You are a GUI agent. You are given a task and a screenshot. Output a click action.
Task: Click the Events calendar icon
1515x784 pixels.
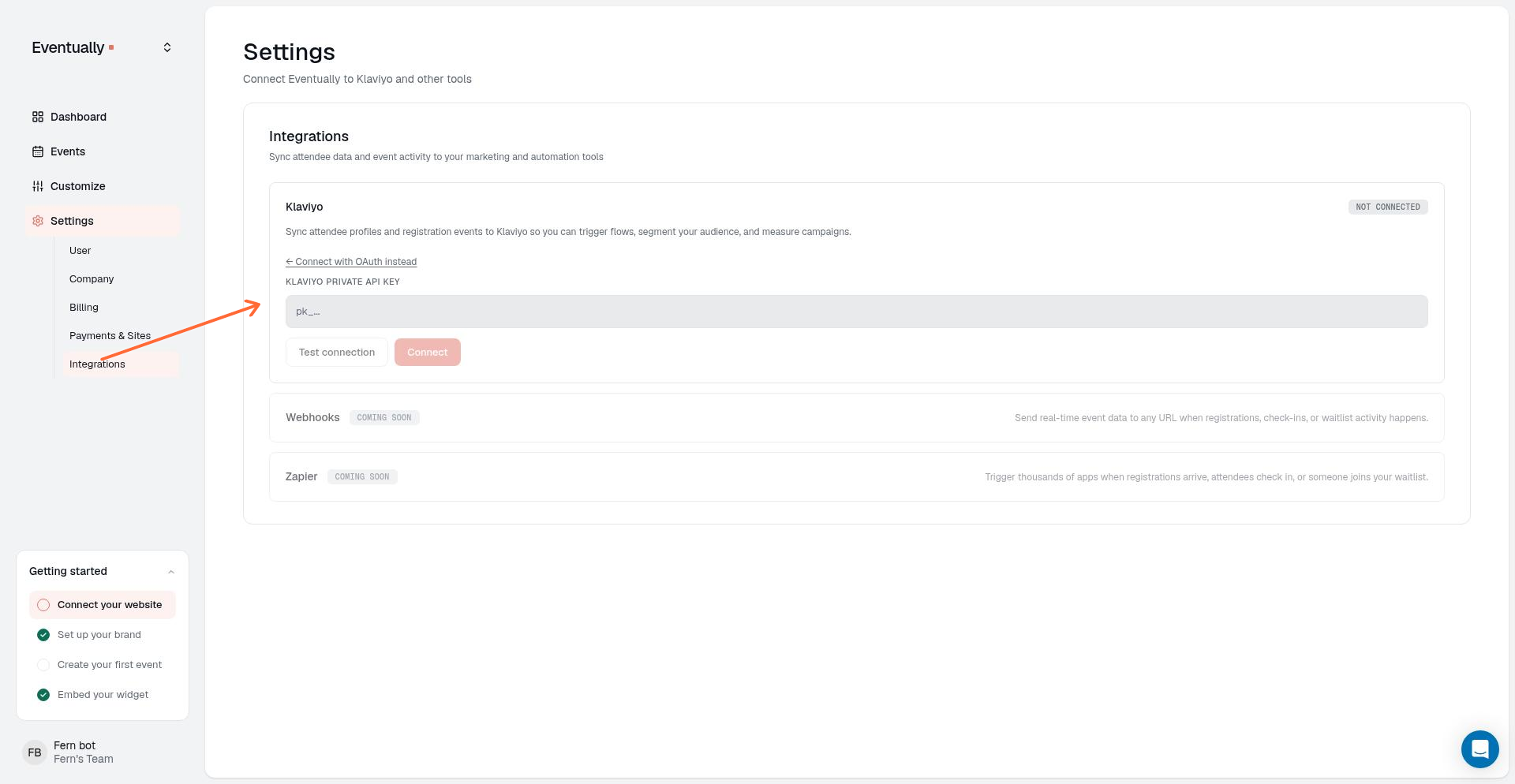point(38,151)
